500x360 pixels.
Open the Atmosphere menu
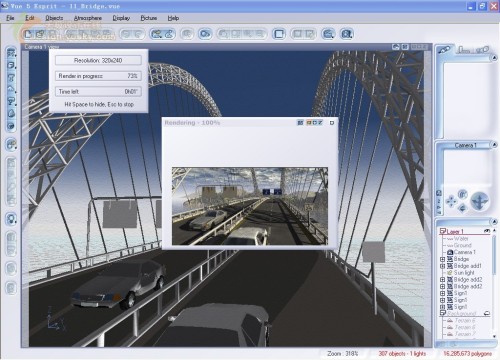[x=88, y=18]
